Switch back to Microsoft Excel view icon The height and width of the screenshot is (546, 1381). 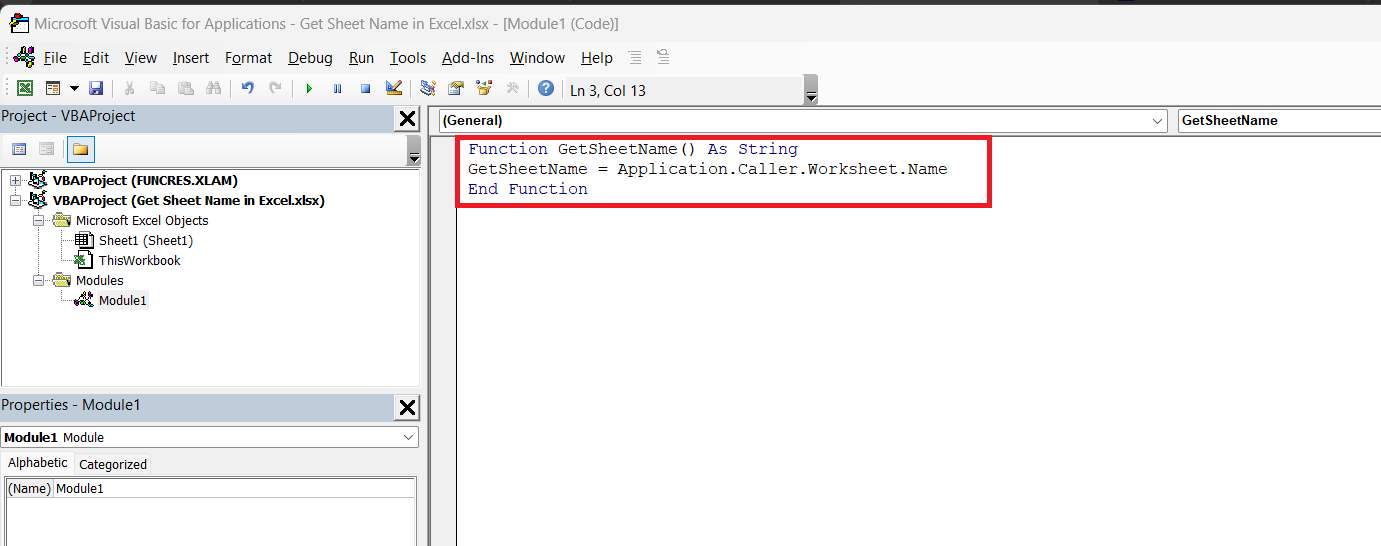25,89
